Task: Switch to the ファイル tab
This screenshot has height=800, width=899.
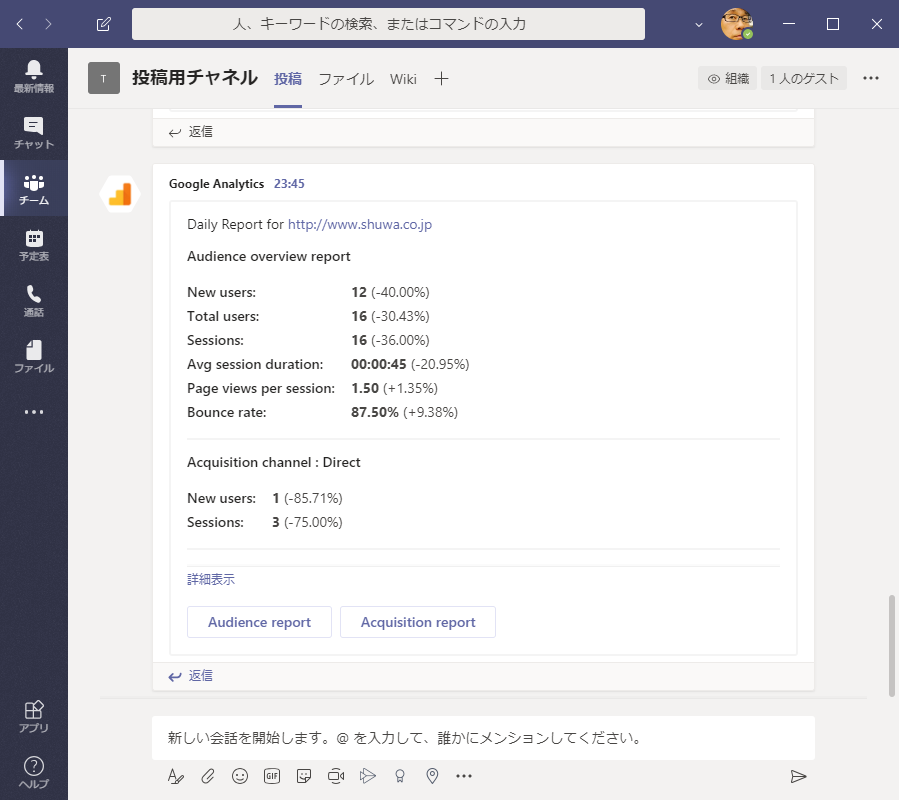Action: click(346, 79)
